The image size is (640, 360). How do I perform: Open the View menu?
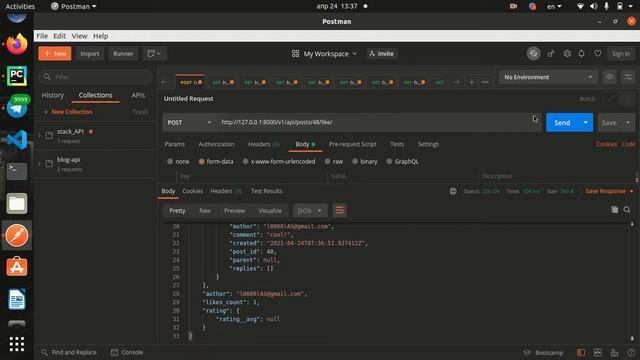(x=79, y=36)
